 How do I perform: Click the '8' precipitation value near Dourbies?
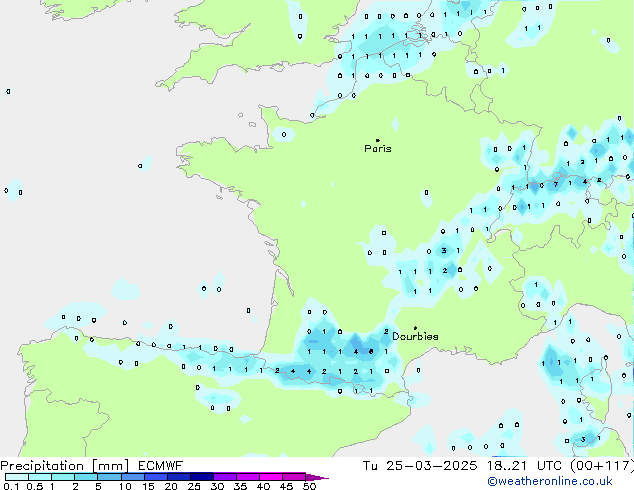point(371,352)
